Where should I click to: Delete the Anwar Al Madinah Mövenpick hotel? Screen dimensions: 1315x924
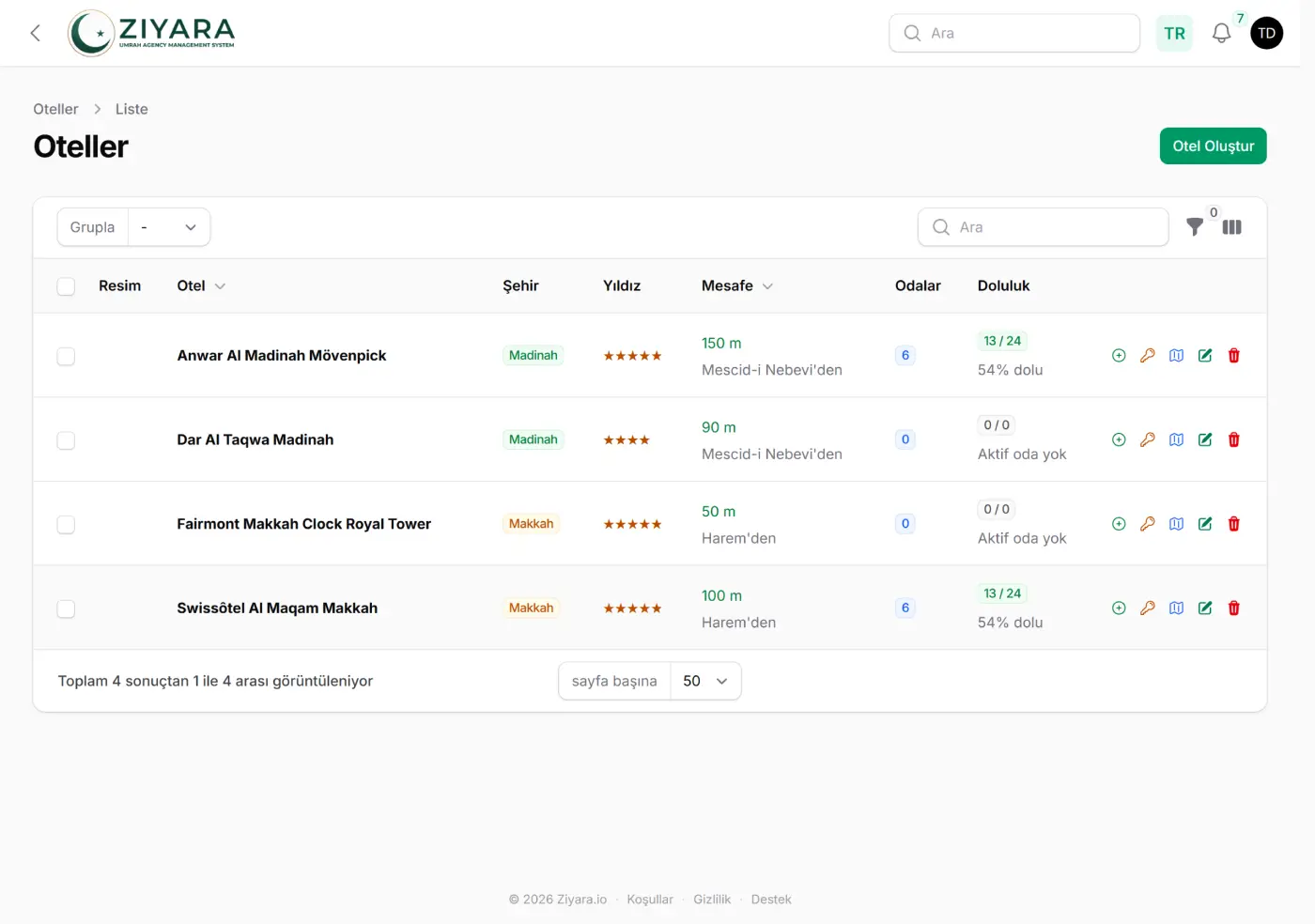(1234, 356)
